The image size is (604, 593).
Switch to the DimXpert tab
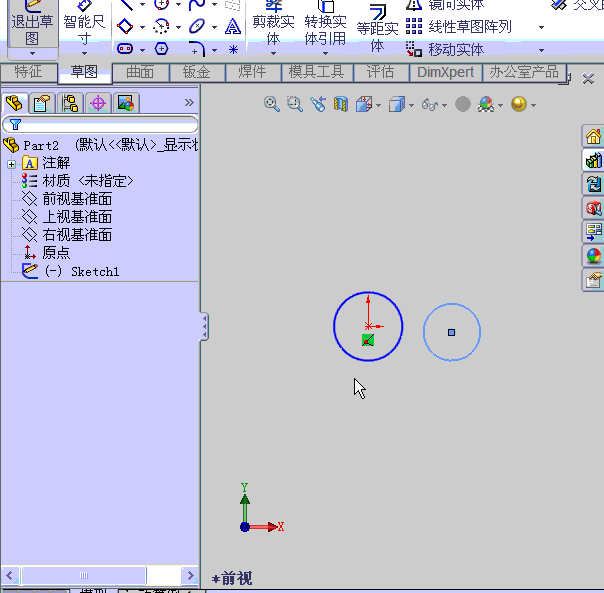pos(445,72)
